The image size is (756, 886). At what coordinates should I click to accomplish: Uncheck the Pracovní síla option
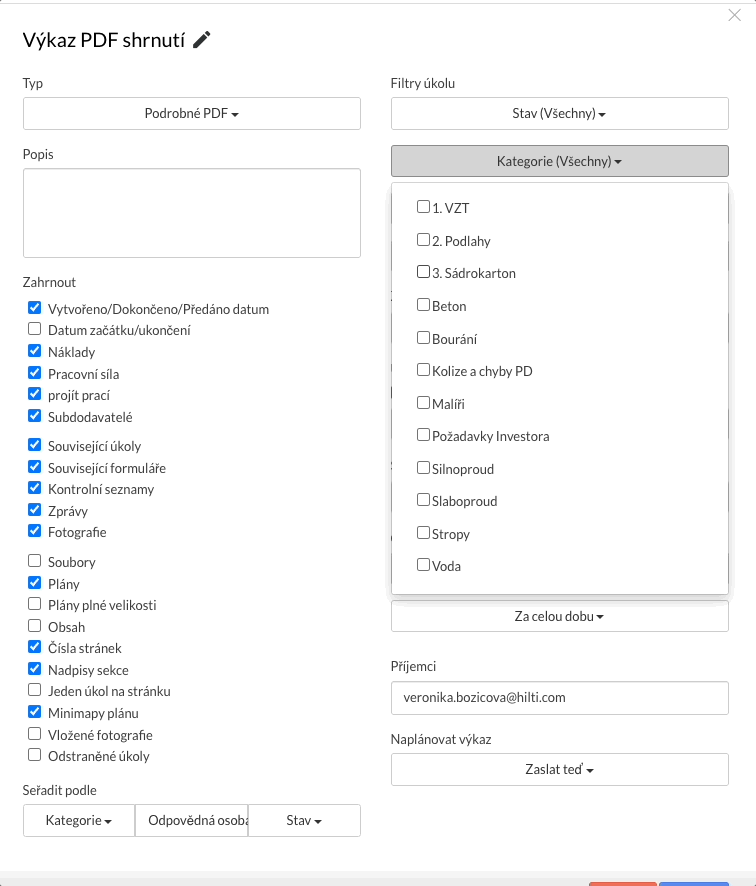tap(34, 372)
